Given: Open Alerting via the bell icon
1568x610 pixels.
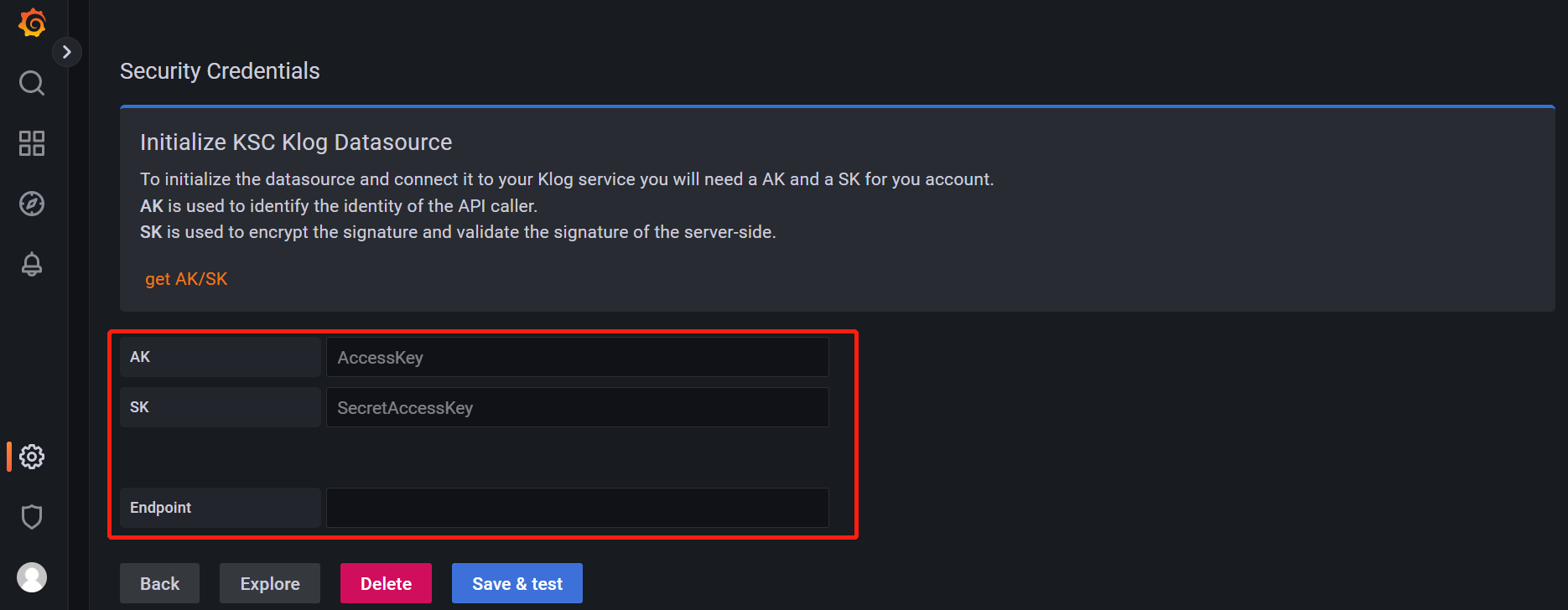Looking at the screenshot, I should [32, 264].
